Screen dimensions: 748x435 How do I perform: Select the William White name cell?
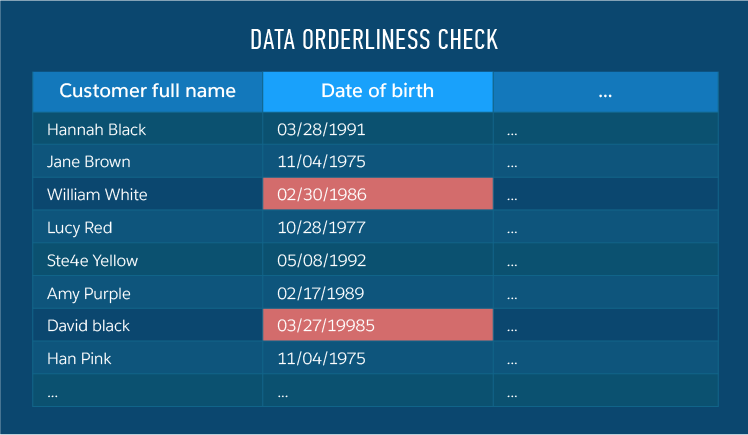[x=97, y=195]
